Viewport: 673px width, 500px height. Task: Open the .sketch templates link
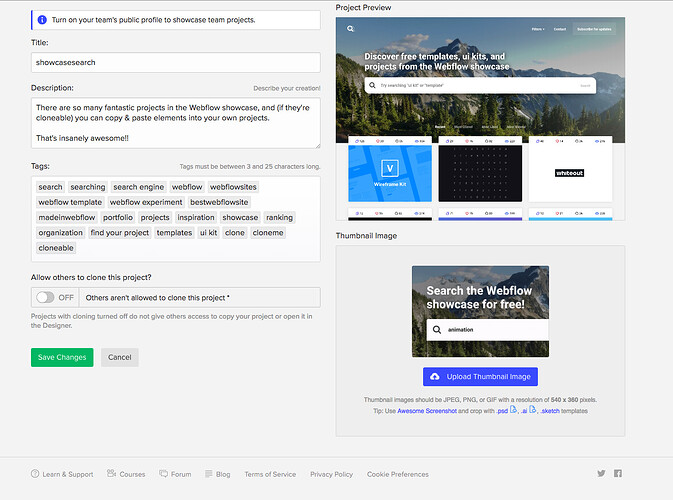pyautogui.click(x=550, y=411)
